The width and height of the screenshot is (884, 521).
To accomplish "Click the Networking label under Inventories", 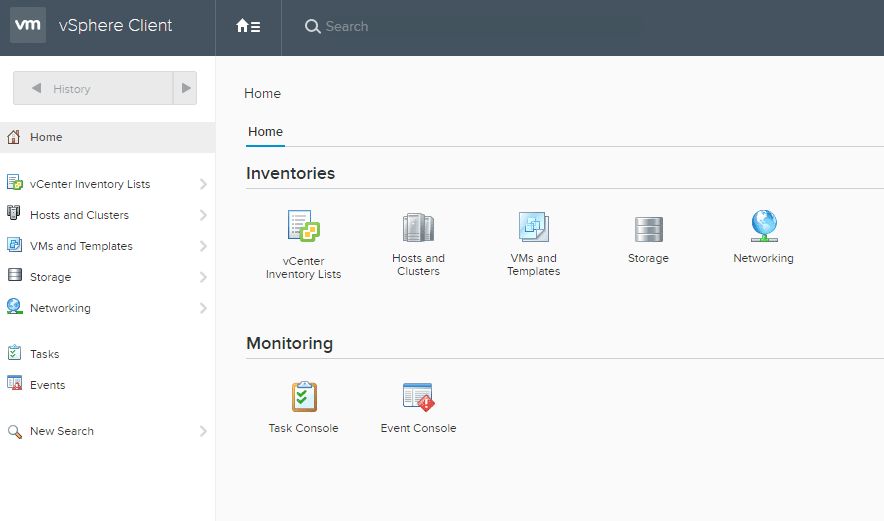I will 763,258.
